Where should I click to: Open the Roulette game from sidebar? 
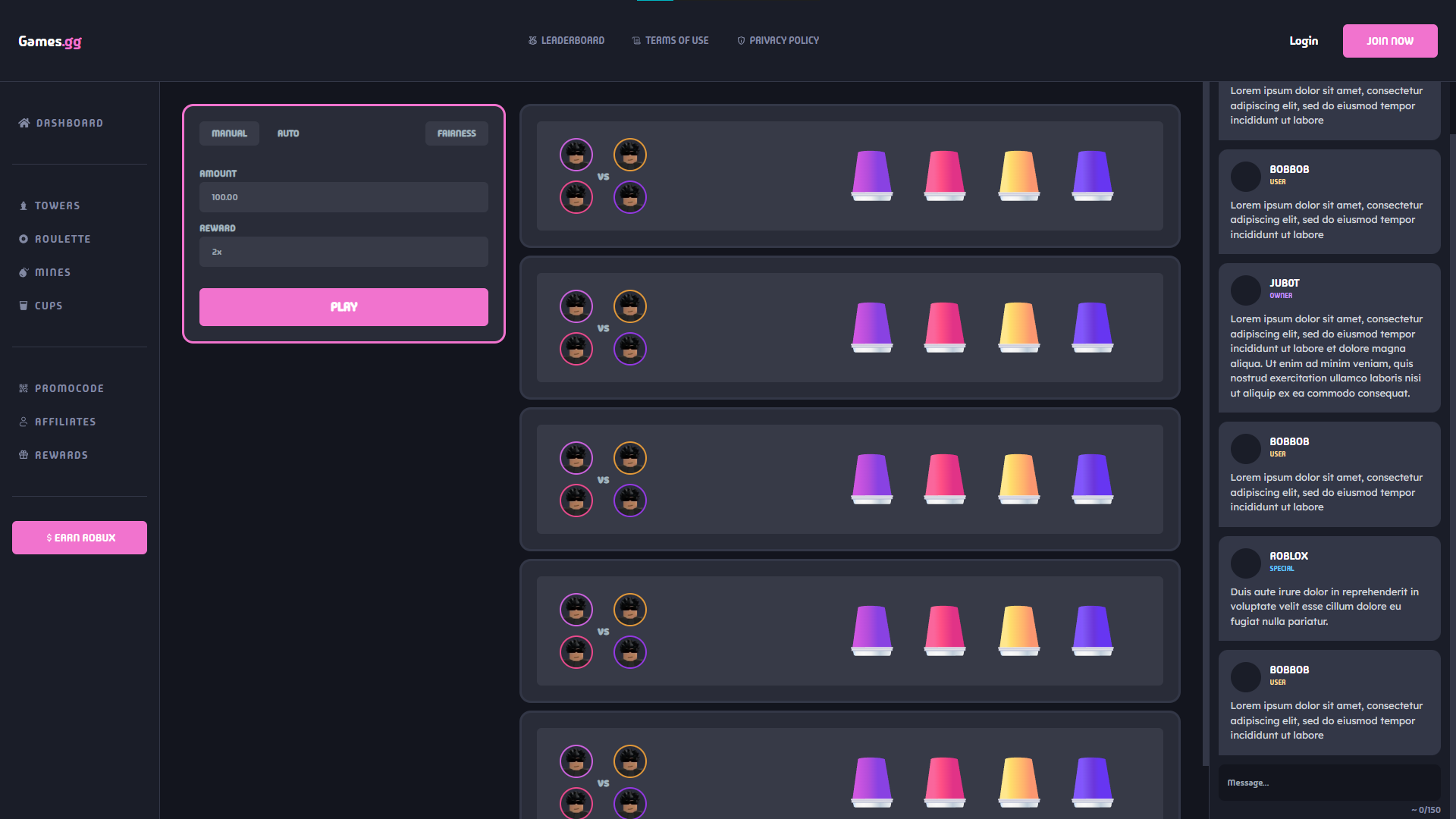tap(62, 239)
